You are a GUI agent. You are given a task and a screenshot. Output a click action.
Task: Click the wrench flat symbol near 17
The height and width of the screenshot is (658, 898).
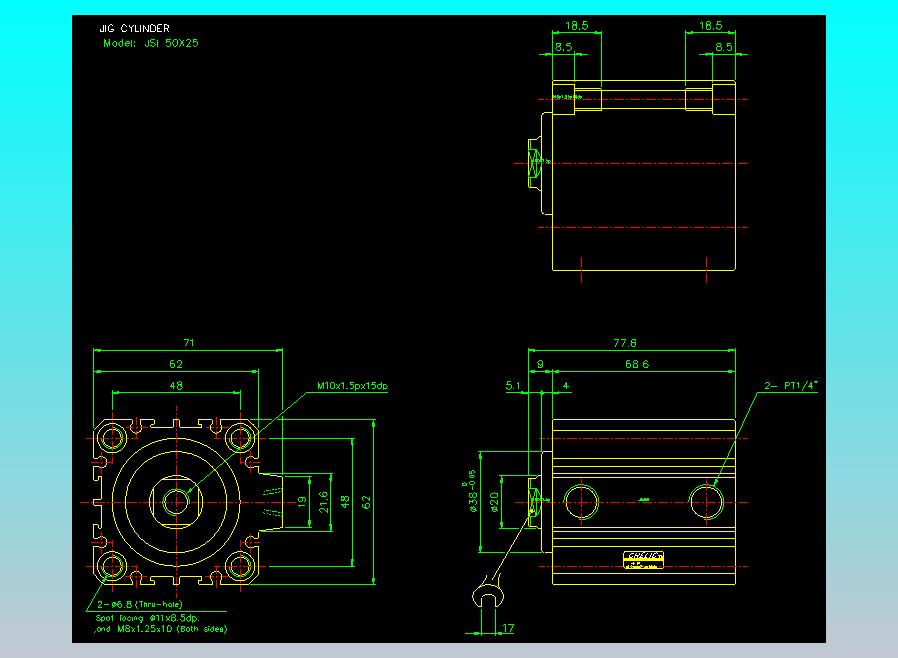[488, 596]
